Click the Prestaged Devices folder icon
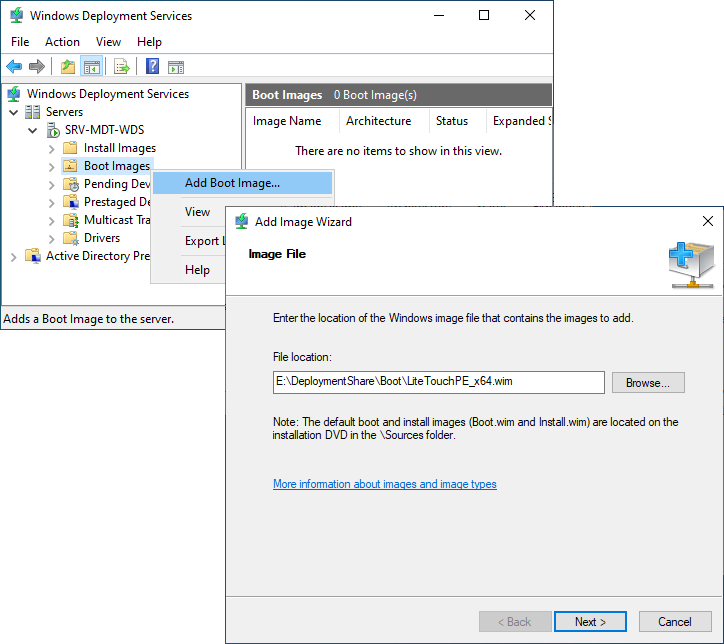 click(71, 202)
